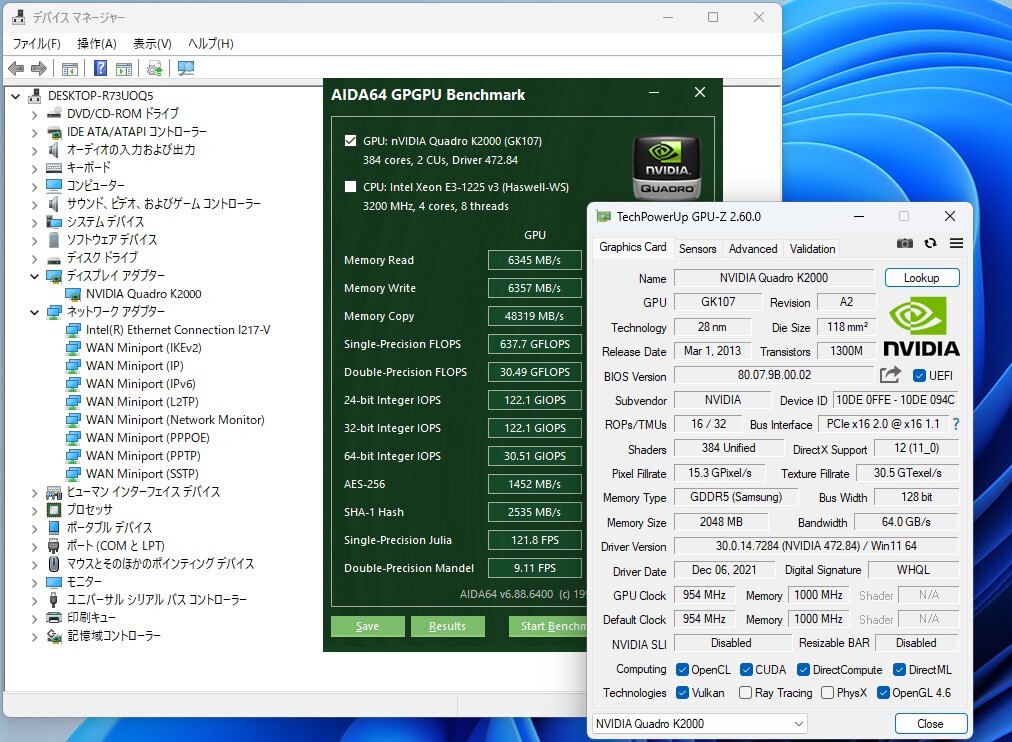
Task: Expand the モニター node
Action: (34, 583)
